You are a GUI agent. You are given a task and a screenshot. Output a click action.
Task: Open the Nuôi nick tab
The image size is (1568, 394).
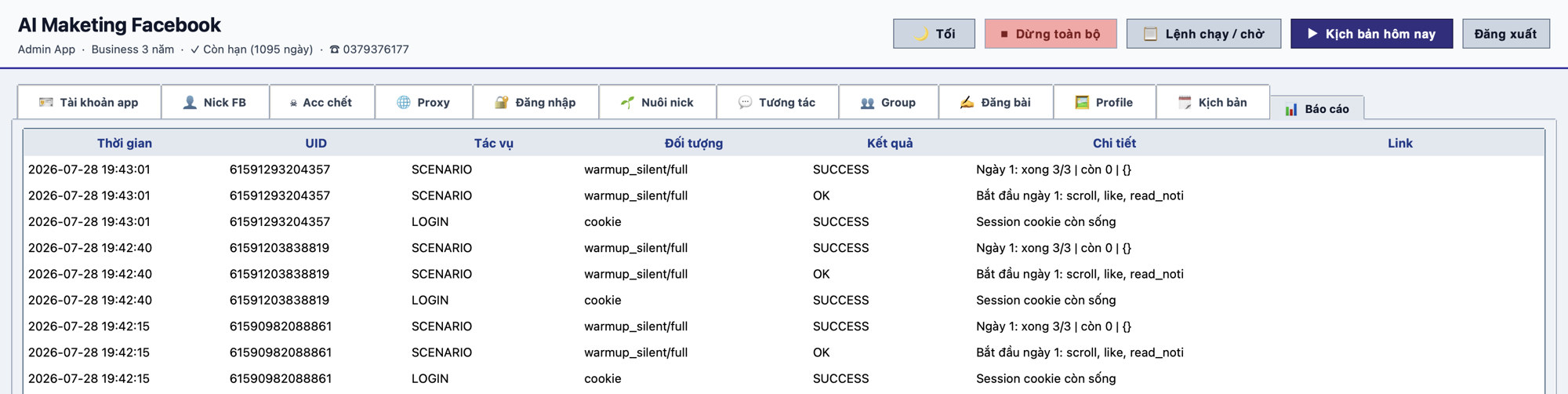(657, 102)
